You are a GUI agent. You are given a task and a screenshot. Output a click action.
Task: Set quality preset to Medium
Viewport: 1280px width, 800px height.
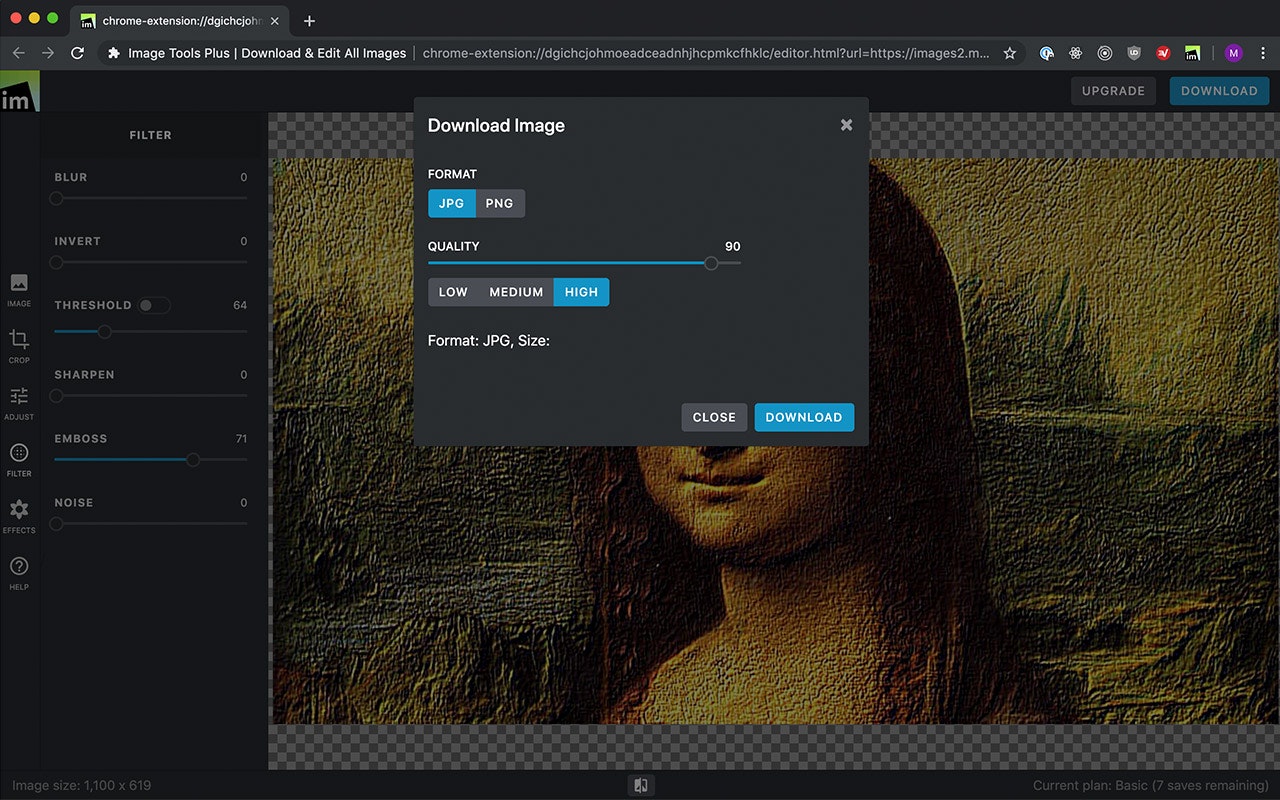pos(516,292)
